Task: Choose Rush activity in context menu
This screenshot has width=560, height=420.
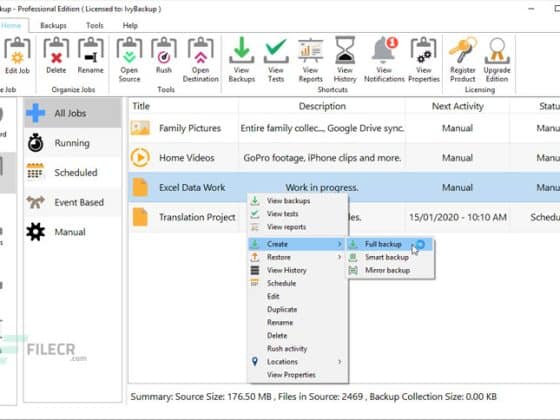Action: [x=298, y=349]
